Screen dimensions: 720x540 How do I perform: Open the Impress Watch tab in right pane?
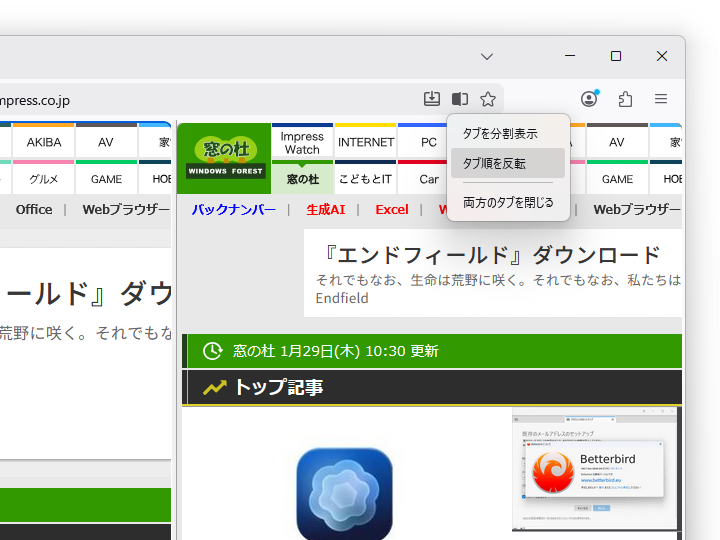[302, 143]
